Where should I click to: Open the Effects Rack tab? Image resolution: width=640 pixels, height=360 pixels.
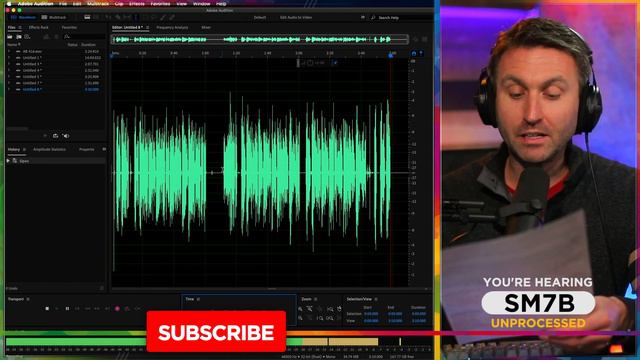(x=38, y=27)
